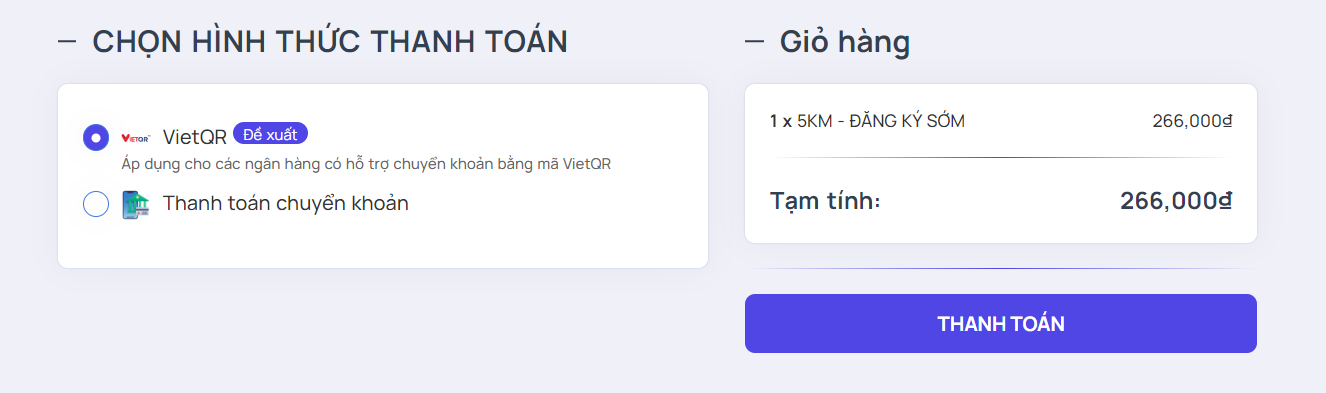1326x393 pixels.
Task: Click the divider line inside cart card
Action: coord(1000,157)
